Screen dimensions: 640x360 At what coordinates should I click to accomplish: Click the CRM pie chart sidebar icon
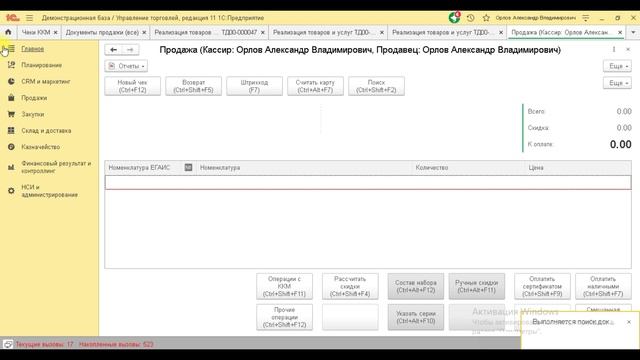[11, 81]
